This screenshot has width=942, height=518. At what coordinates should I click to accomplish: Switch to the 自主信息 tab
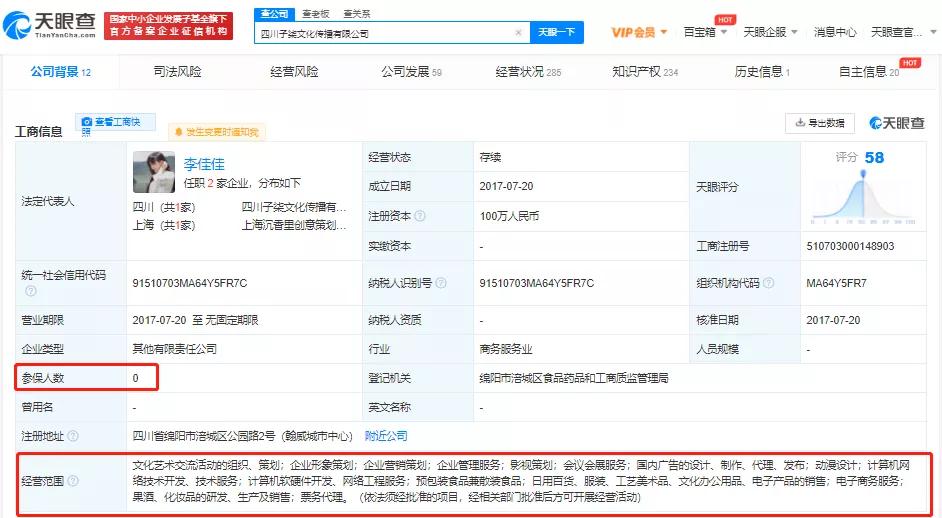[869, 72]
